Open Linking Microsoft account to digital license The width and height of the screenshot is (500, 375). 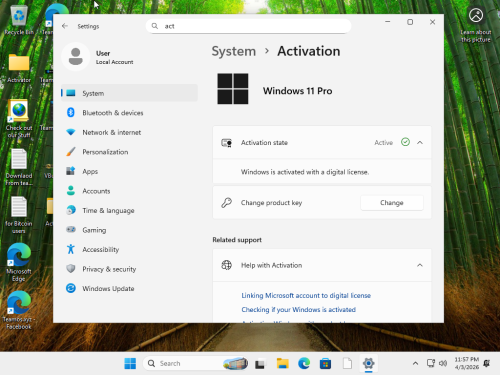tap(306, 295)
